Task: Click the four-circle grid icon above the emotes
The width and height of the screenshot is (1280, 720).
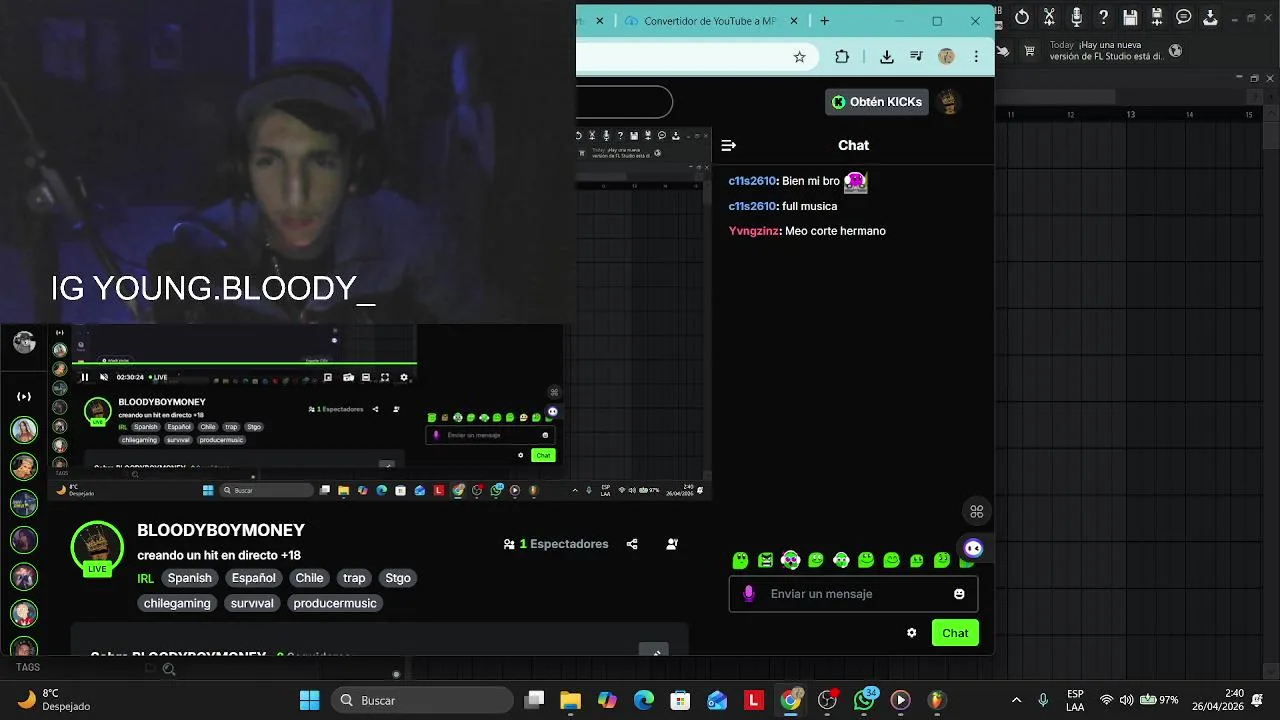Action: tap(977, 511)
